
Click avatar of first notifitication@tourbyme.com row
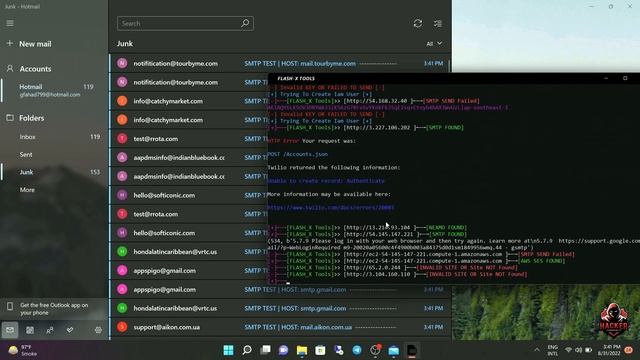(122, 63)
